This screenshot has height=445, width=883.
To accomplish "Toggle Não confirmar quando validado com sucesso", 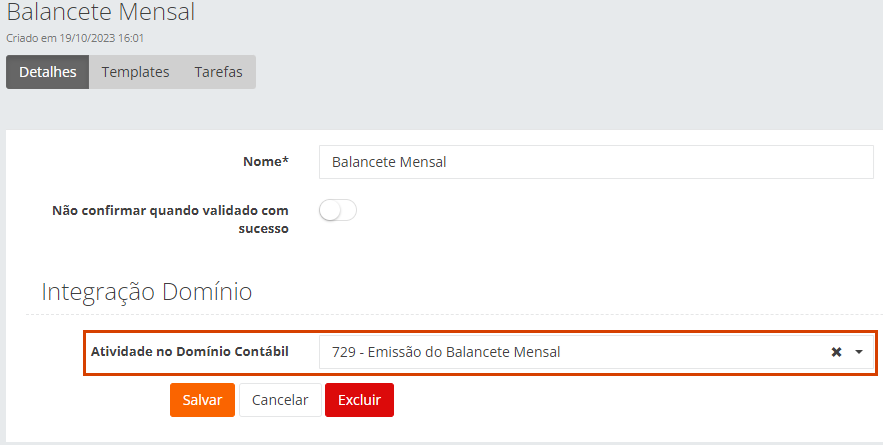I will coord(338,210).
